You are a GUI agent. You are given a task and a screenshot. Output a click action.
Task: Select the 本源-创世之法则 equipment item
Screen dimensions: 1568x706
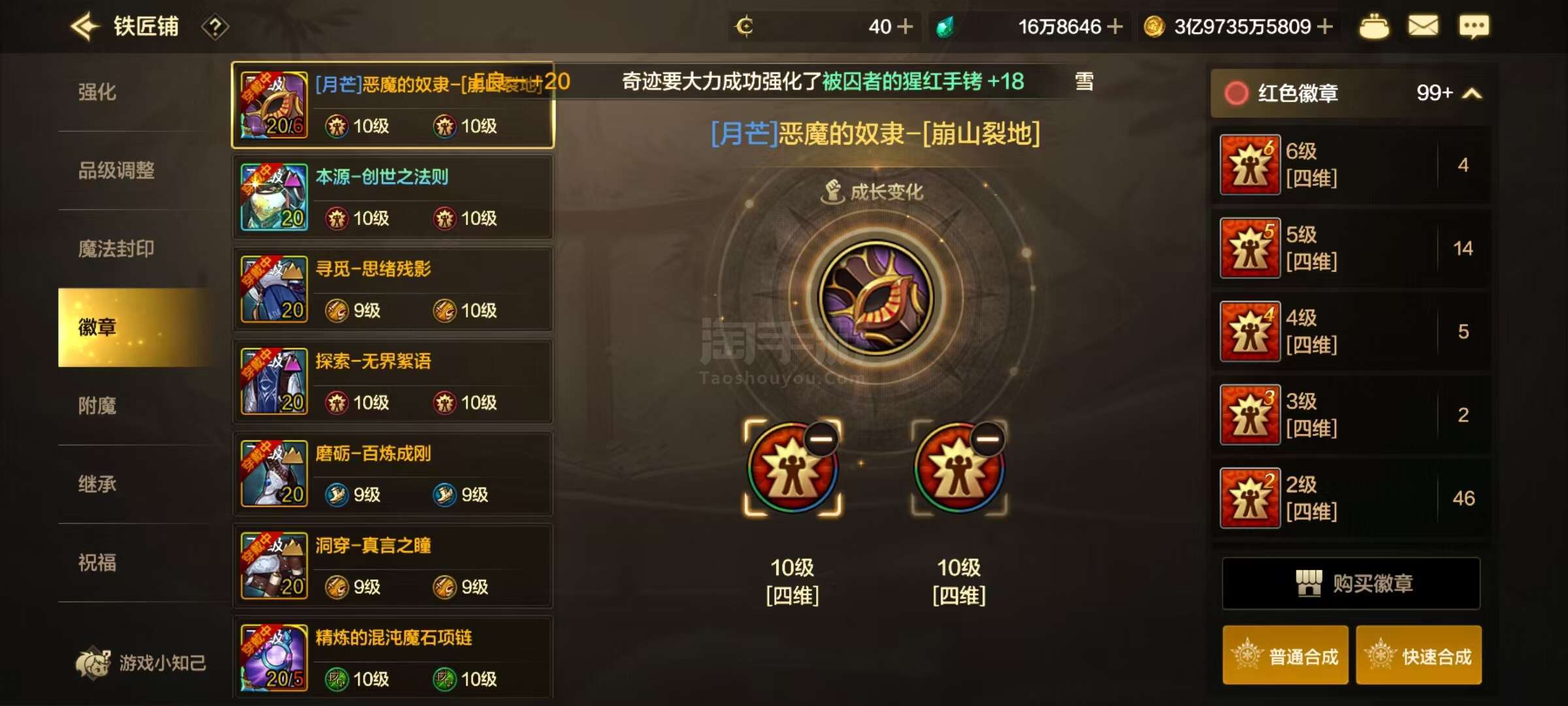393,197
